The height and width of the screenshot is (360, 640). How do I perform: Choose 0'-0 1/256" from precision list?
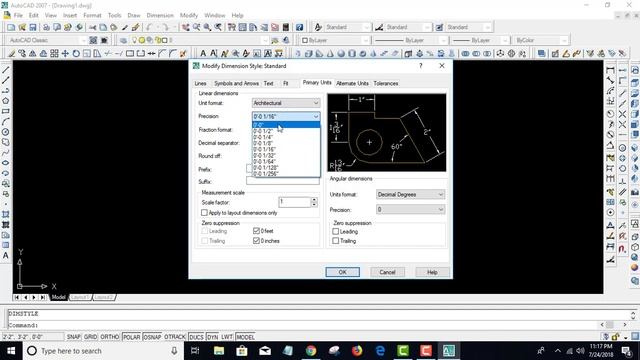pos(286,174)
